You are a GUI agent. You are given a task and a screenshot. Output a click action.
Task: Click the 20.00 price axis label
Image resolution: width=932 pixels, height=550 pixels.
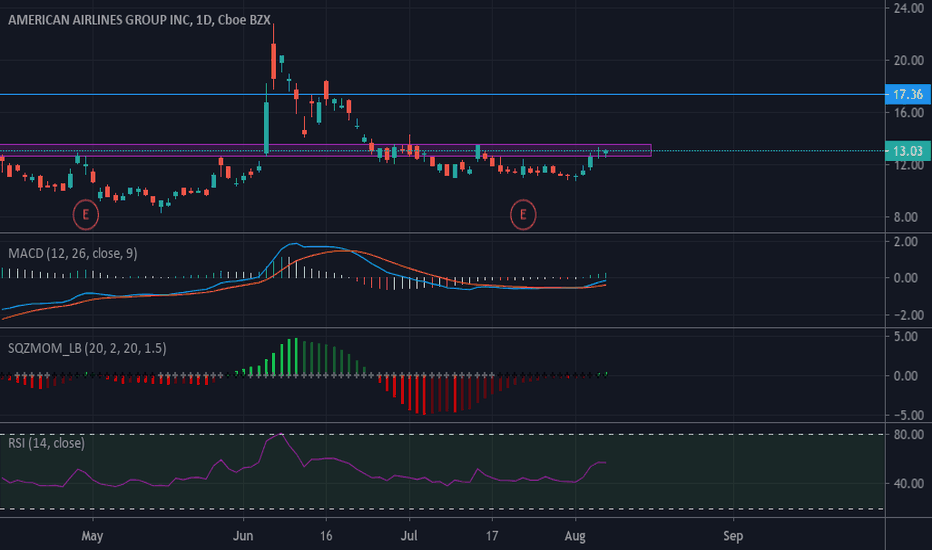point(909,60)
